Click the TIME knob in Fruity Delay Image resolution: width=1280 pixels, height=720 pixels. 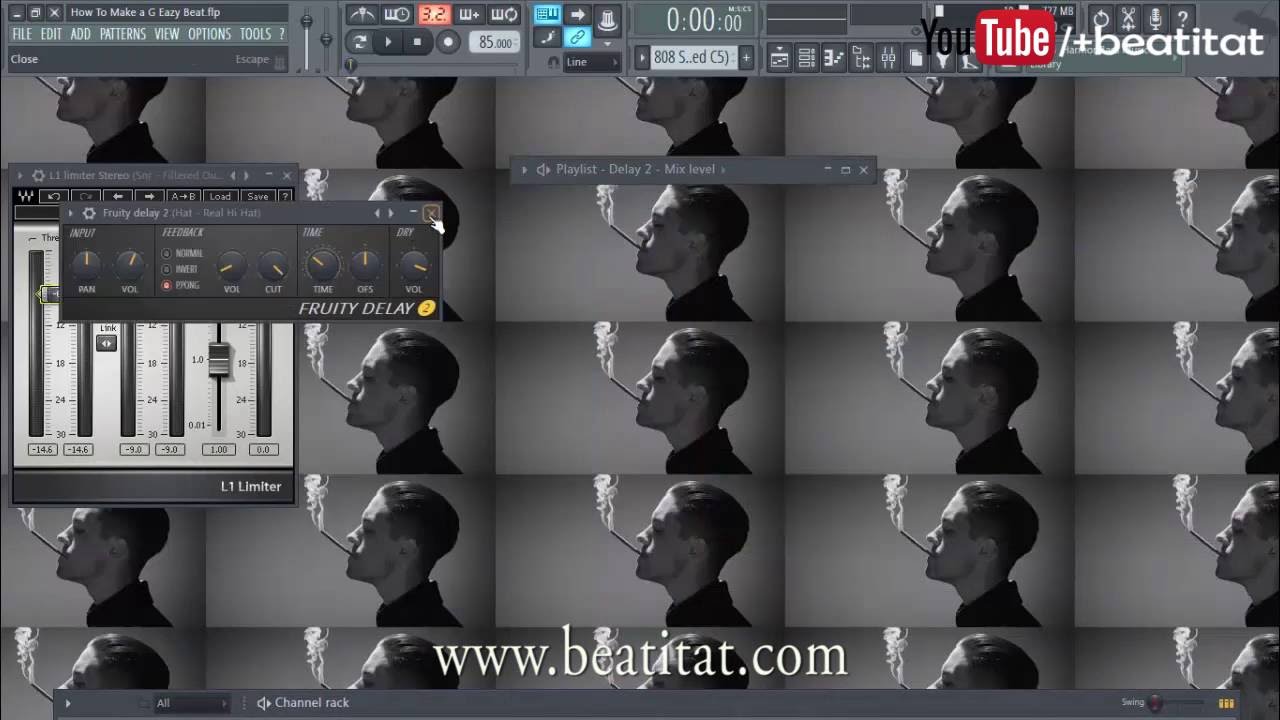point(322,265)
